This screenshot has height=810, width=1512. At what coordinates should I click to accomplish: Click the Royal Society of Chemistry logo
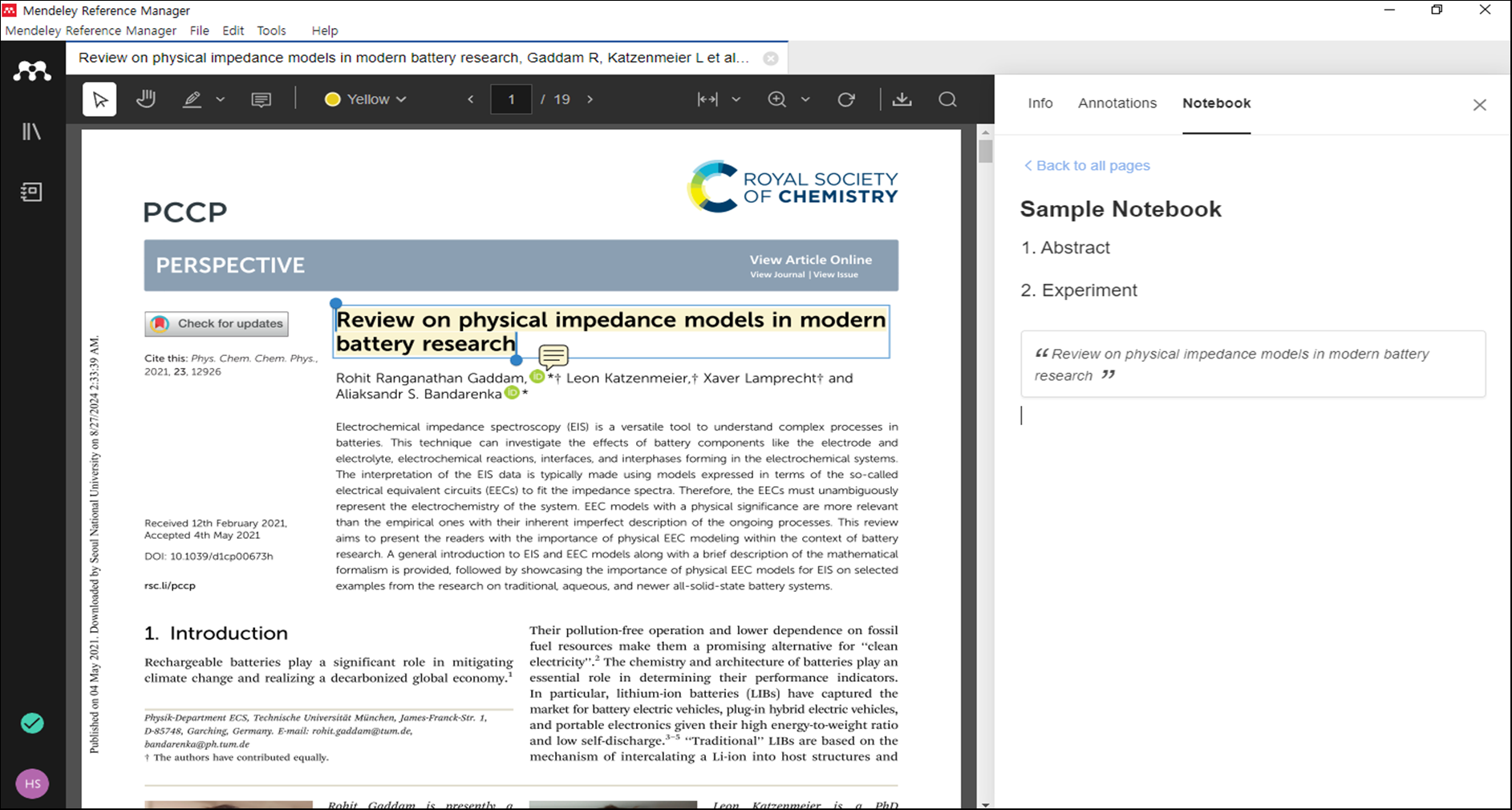792,187
